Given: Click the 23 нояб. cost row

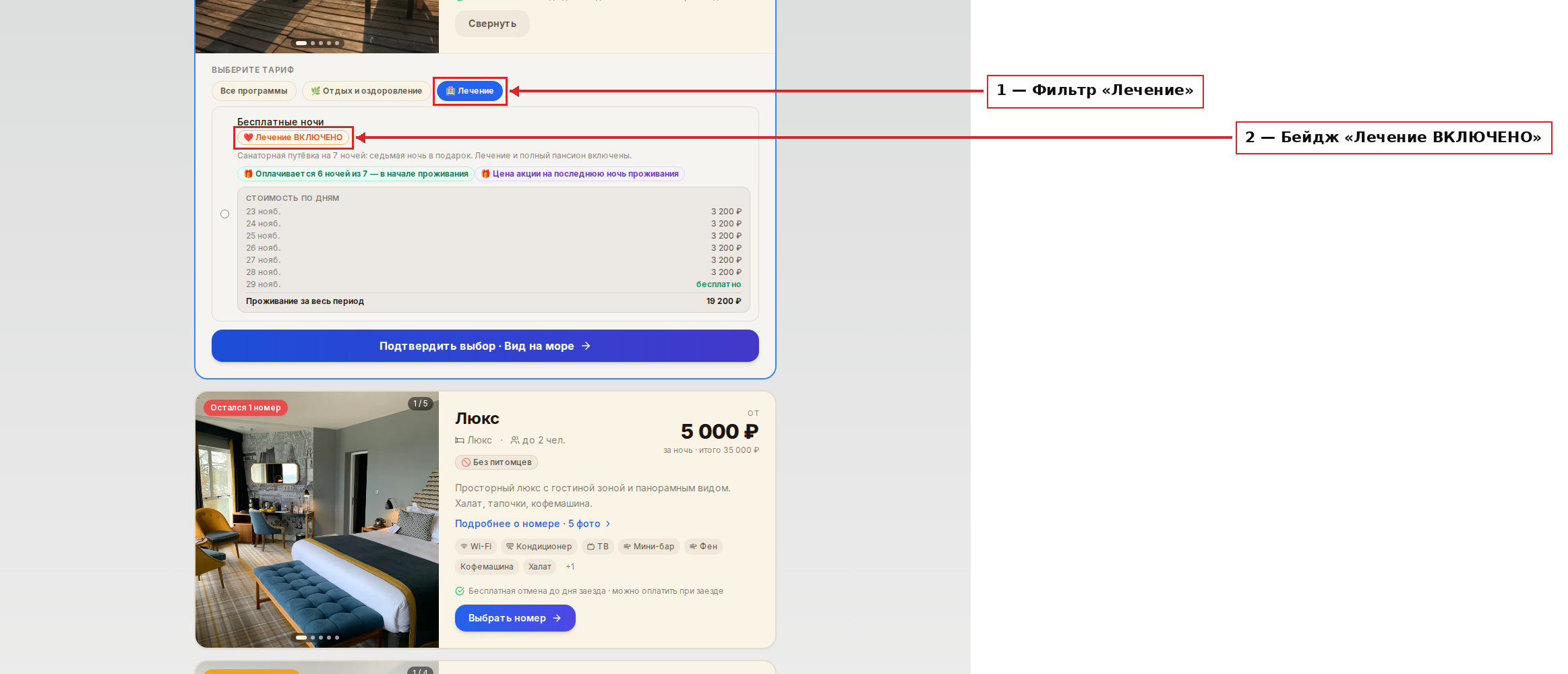Looking at the screenshot, I should tap(493, 212).
